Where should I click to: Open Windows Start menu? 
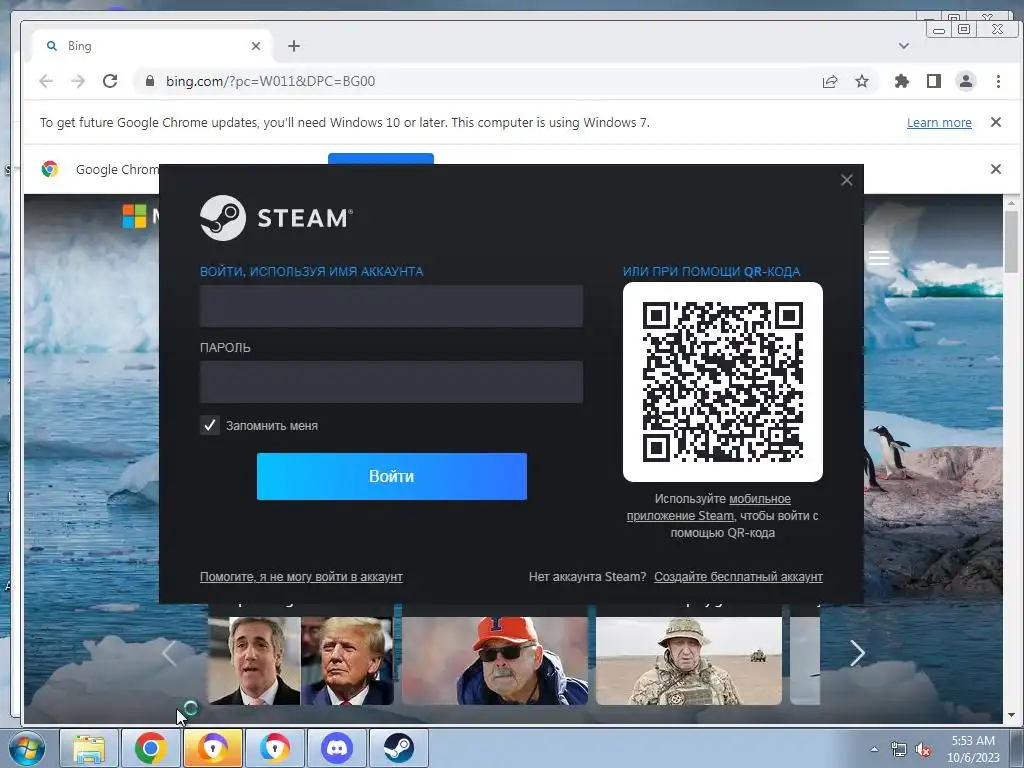27,748
